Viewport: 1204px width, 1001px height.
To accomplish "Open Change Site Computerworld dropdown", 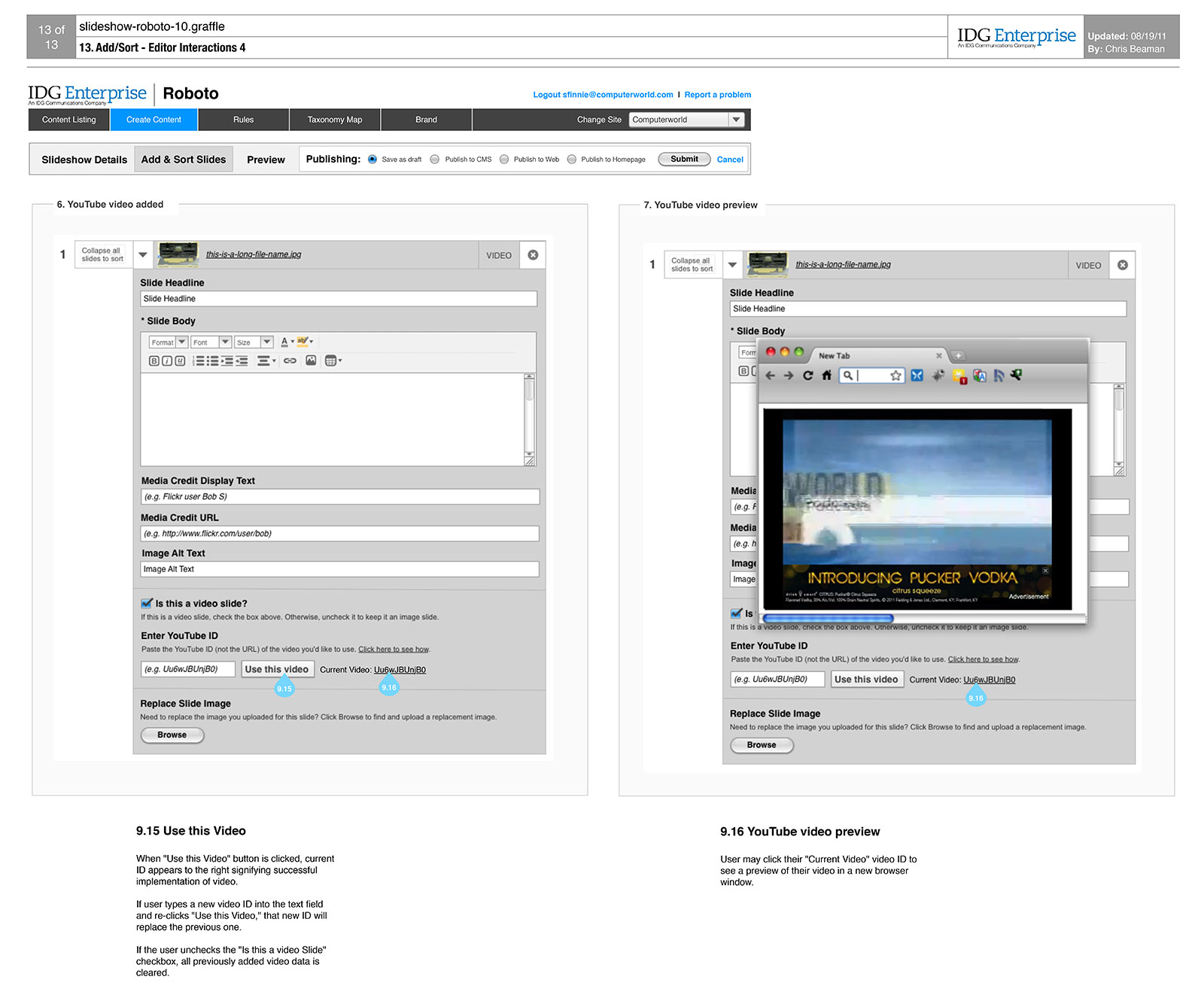I will 686,120.
